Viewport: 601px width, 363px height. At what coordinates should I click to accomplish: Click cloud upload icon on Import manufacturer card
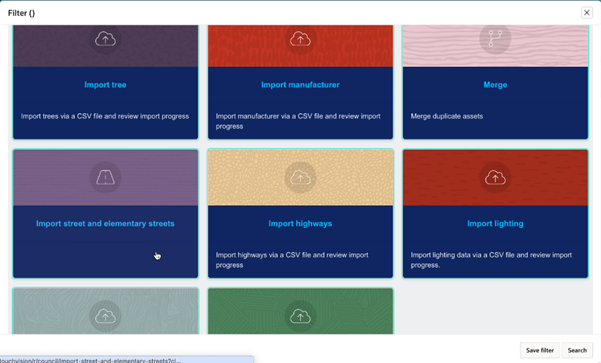click(x=300, y=39)
